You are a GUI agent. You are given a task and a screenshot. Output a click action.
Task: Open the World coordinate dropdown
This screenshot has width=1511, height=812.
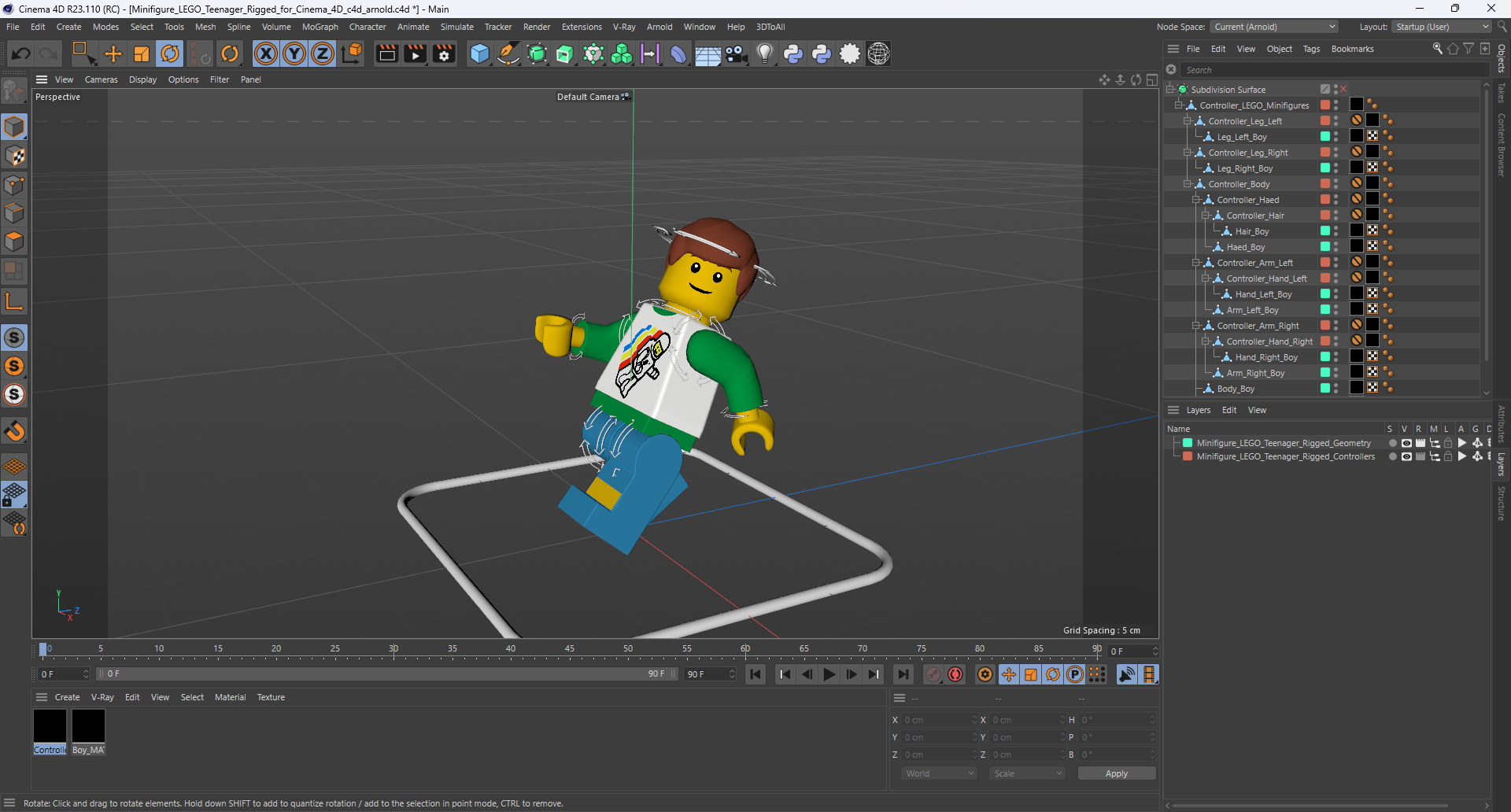[x=940, y=773]
